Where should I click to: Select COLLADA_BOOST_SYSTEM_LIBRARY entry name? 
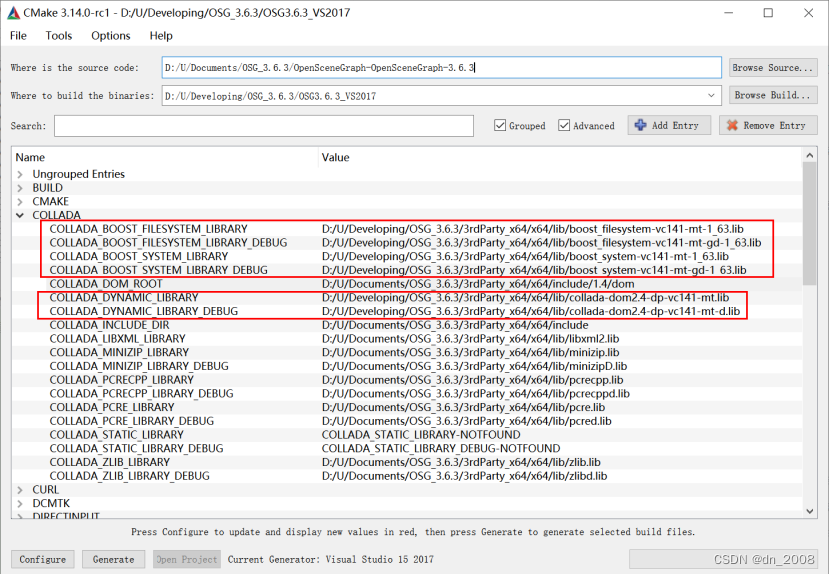click(139, 256)
